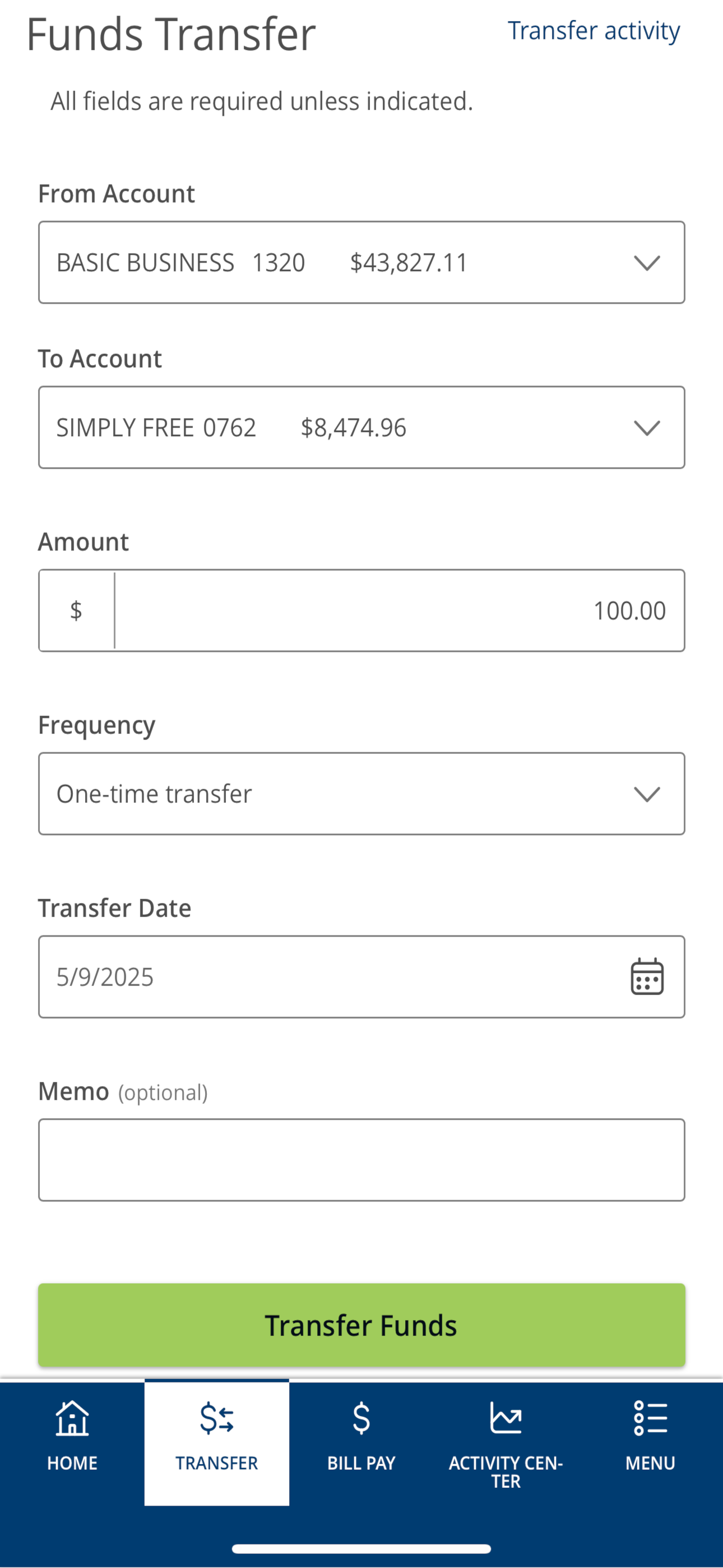Switch to the HOME tab label

coord(72,1463)
